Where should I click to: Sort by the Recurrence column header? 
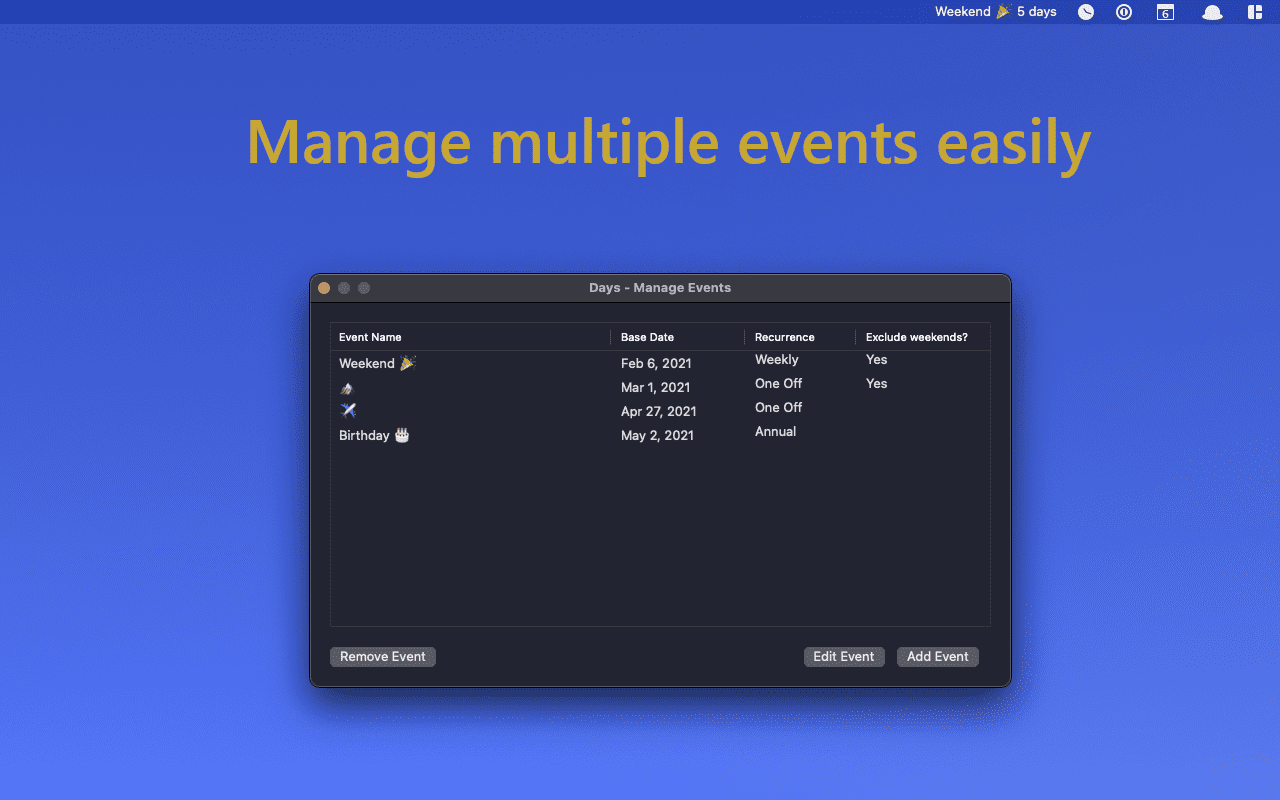pyautogui.click(x=785, y=337)
